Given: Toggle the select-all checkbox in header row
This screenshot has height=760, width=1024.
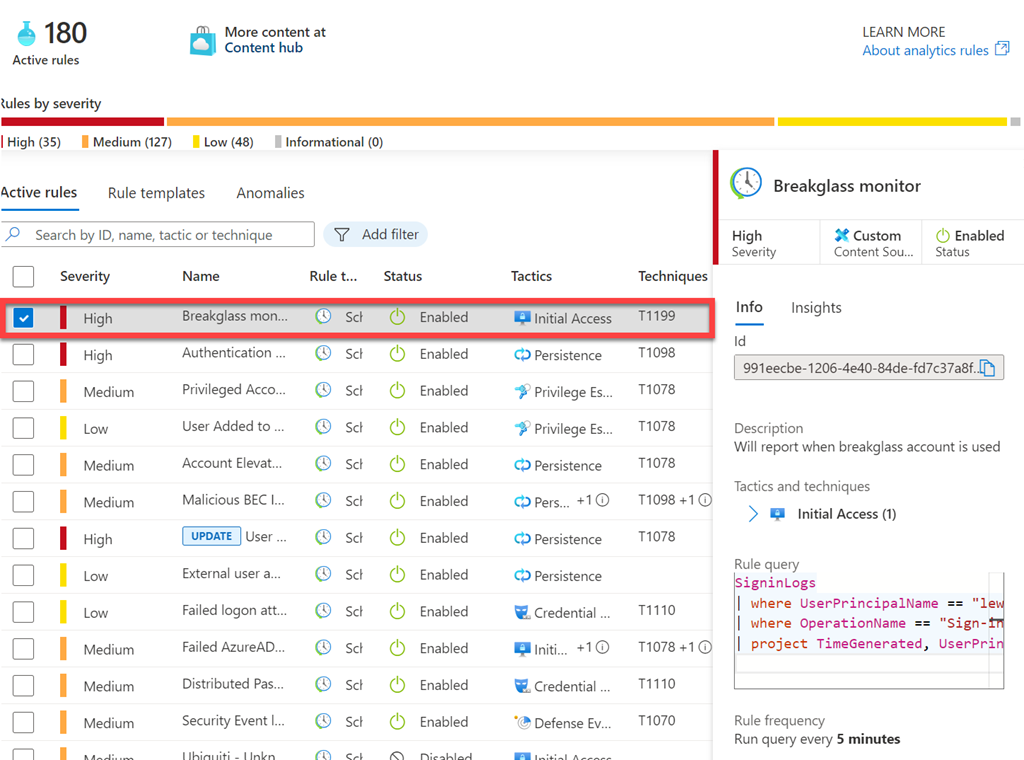Looking at the screenshot, I should [24, 277].
